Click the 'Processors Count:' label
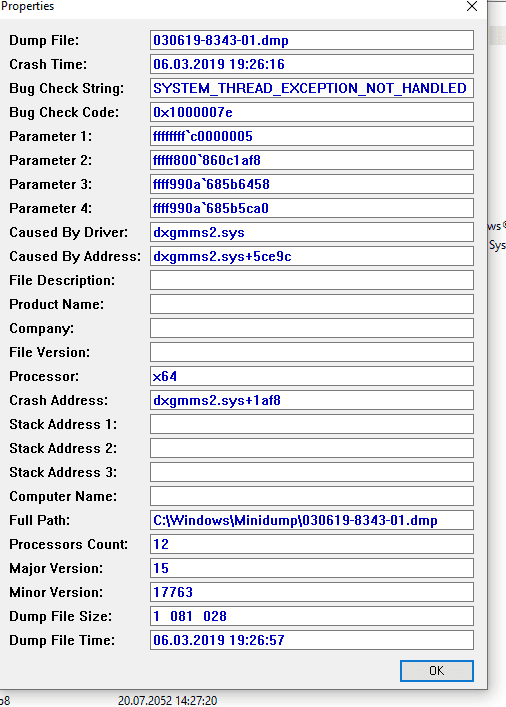 coord(69,544)
